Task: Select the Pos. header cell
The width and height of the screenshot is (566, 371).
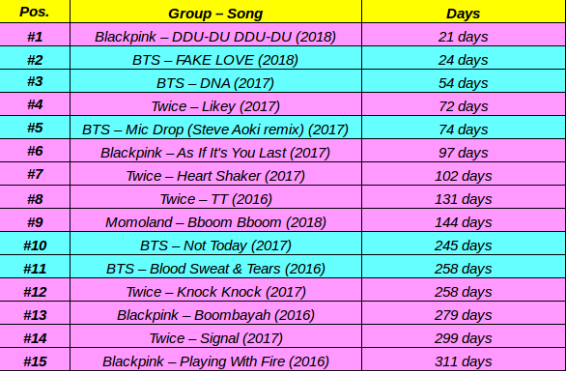Action: click(x=35, y=12)
